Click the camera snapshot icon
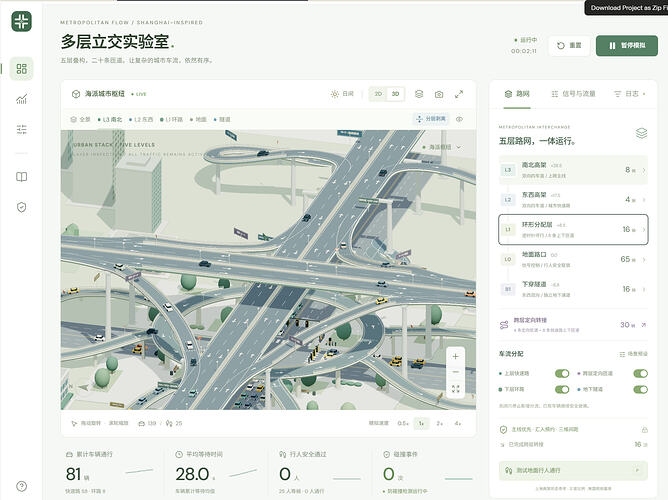This screenshot has height=500, width=668. 439,94
